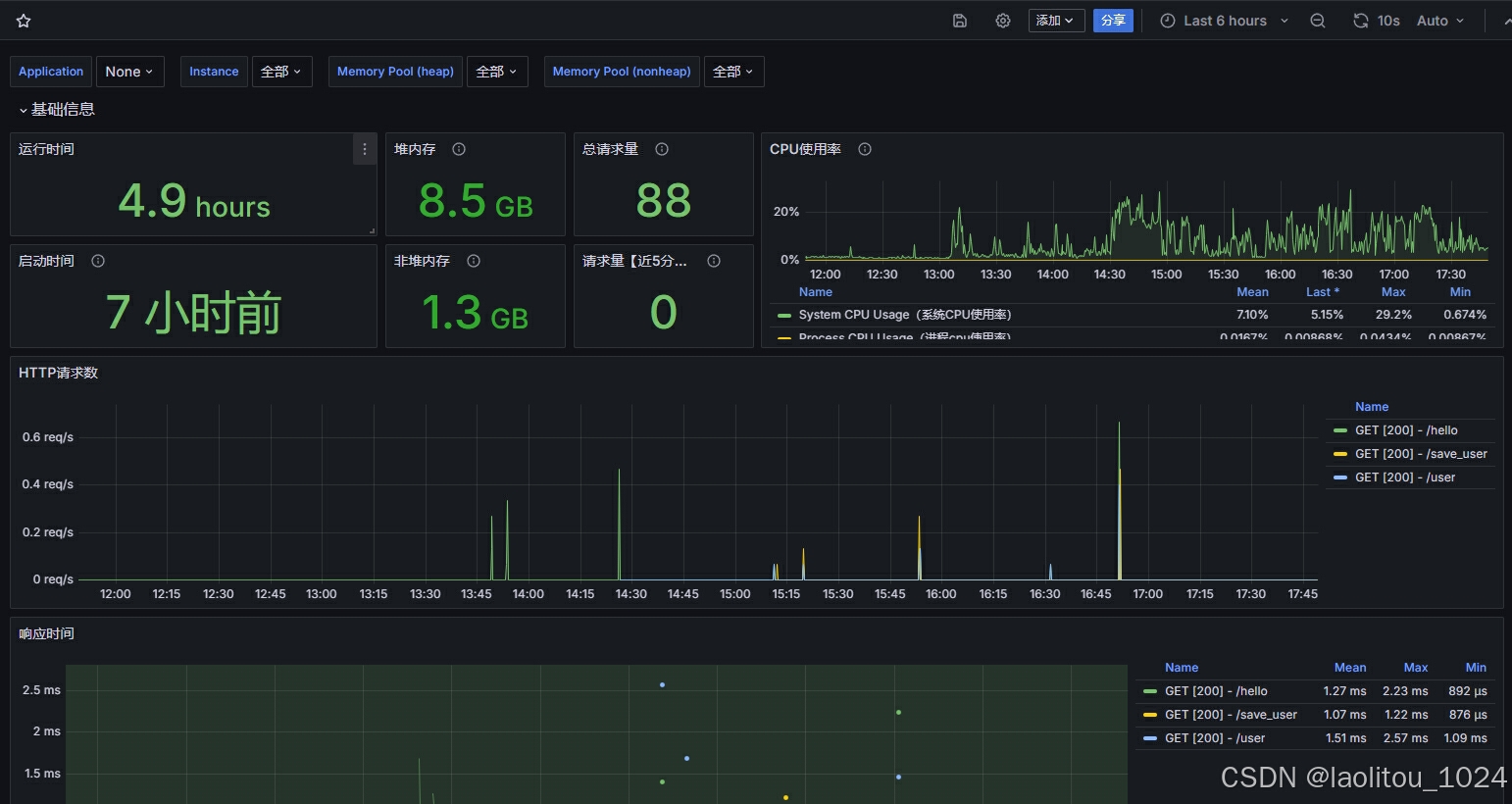Click the 88 total requests value
The image size is (1512, 804).
(664, 201)
